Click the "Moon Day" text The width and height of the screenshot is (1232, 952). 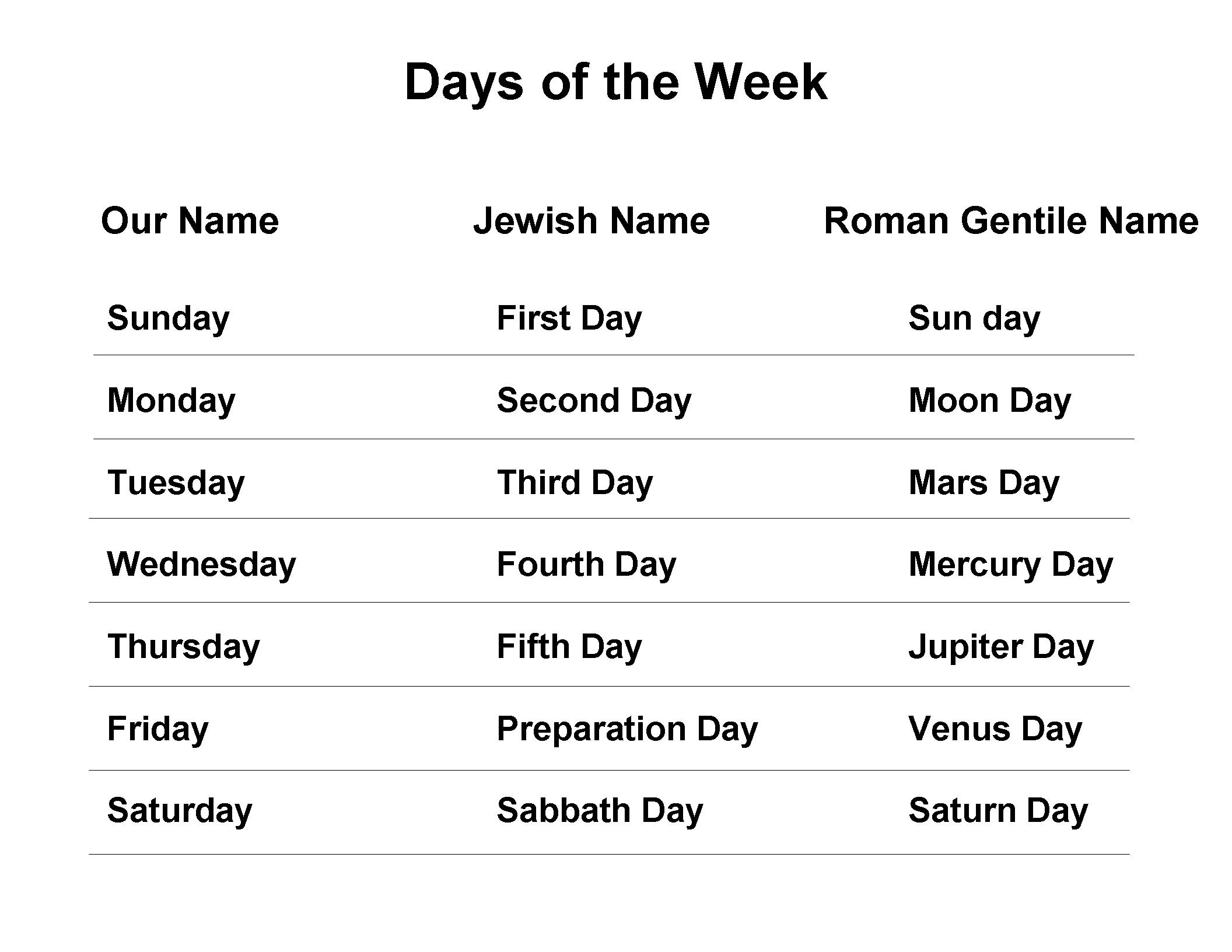(989, 401)
